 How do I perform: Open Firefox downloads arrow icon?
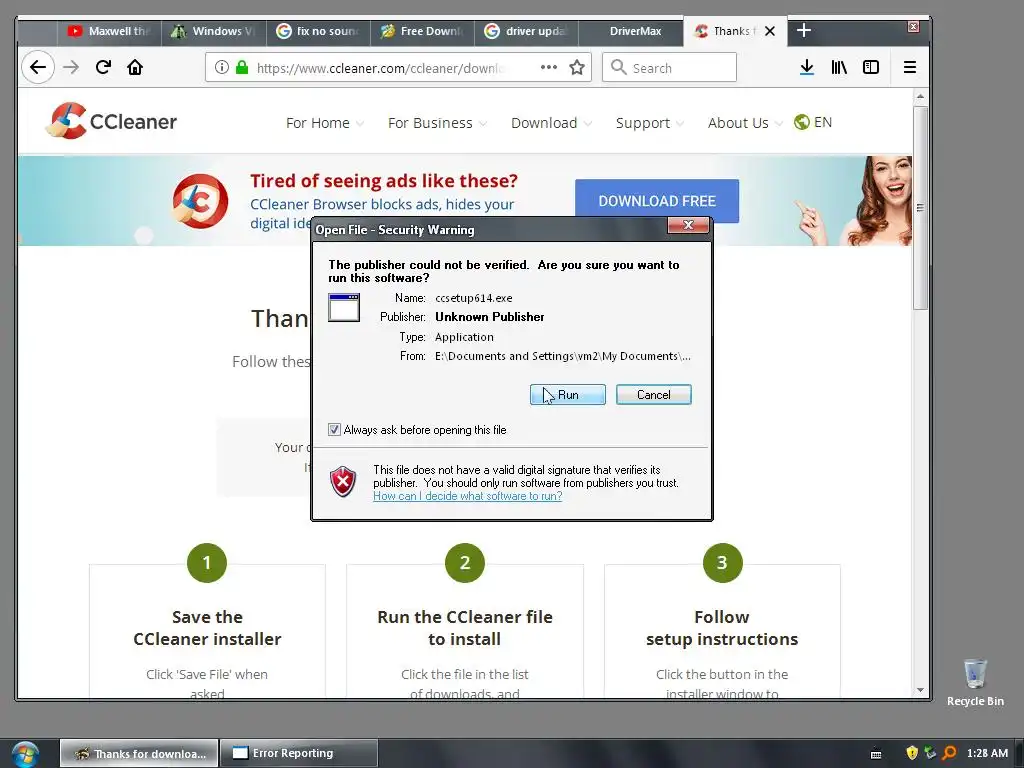pyautogui.click(x=807, y=67)
